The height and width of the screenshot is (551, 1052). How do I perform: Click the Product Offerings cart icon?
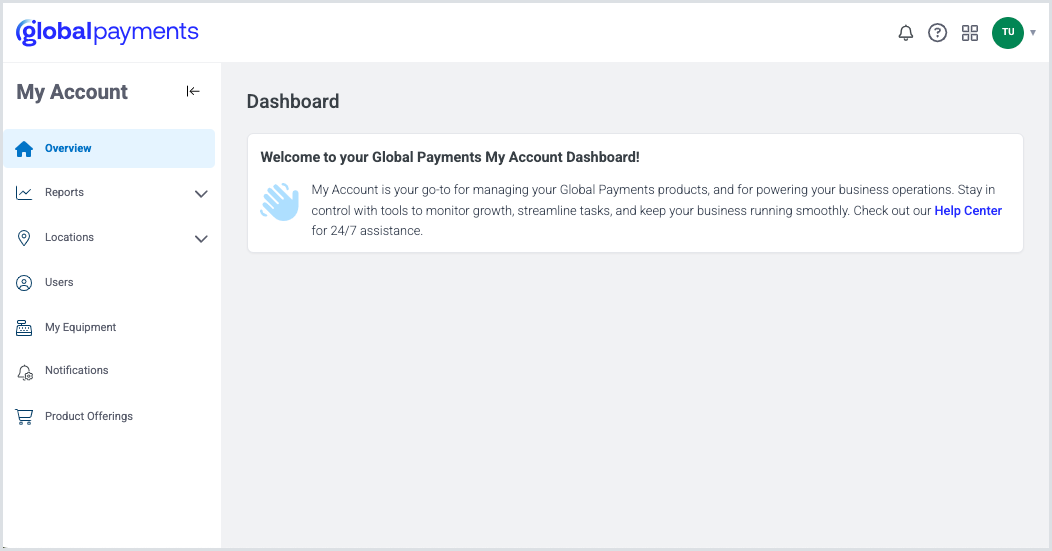point(25,417)
